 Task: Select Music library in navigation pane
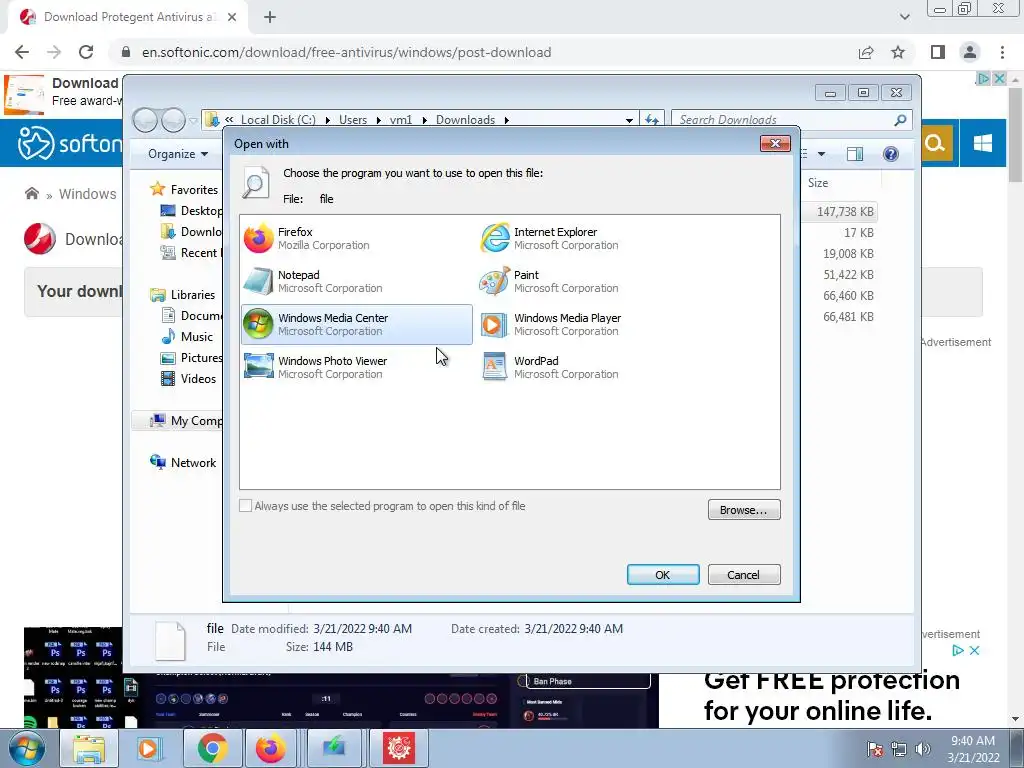click(187, 336)
